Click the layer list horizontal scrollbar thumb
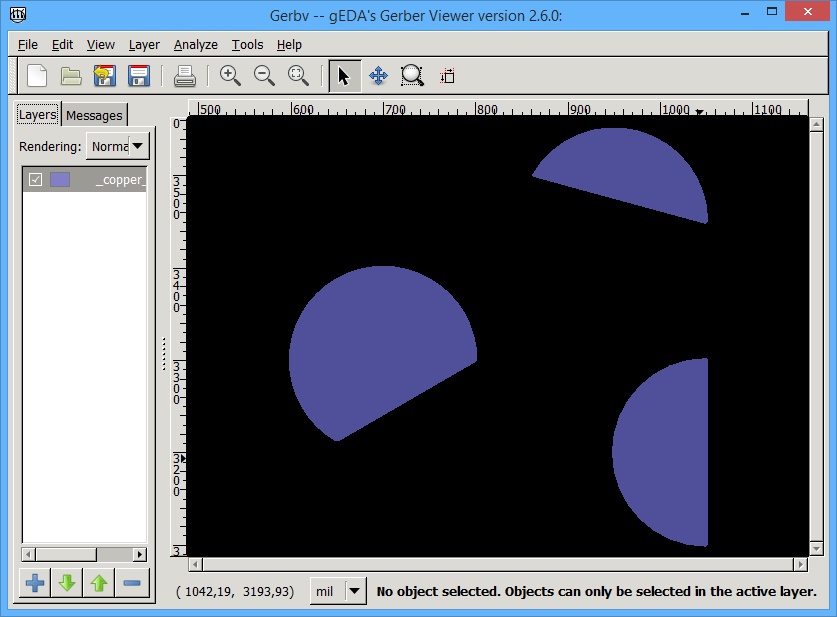837x617 pixels. pos(66,555)
